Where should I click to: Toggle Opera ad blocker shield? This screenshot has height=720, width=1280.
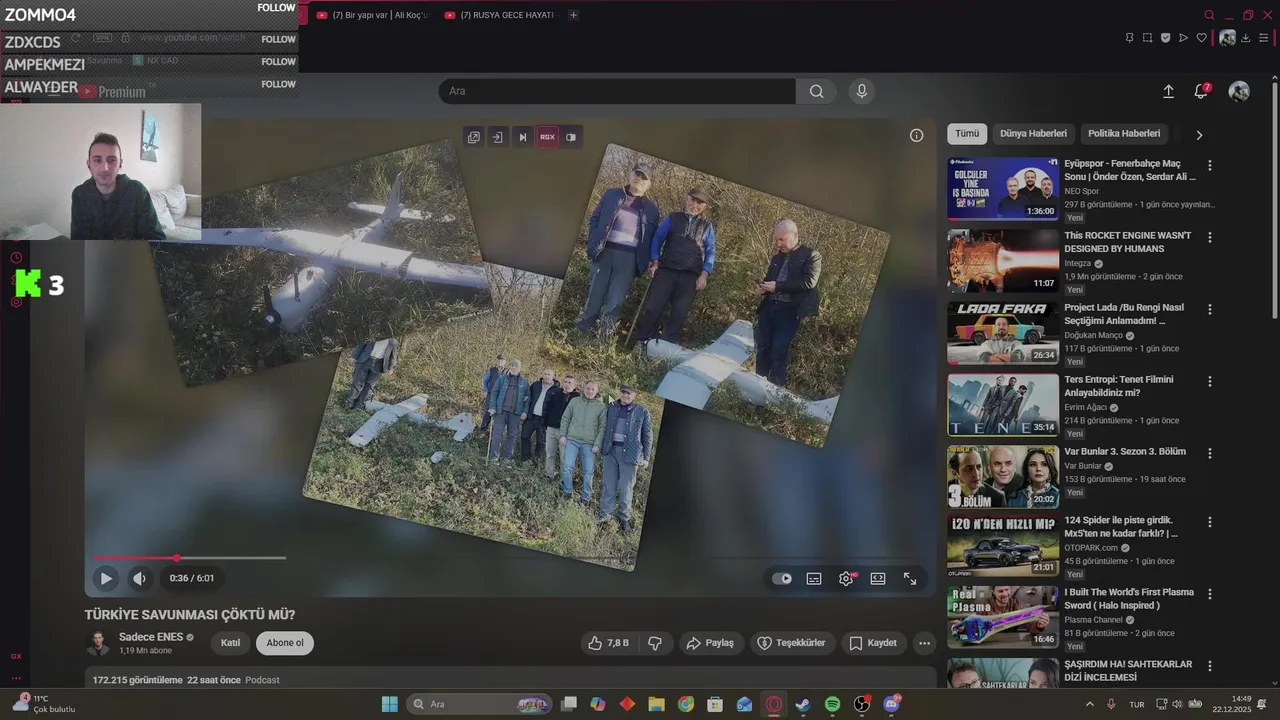click(x=1165, y=38)
